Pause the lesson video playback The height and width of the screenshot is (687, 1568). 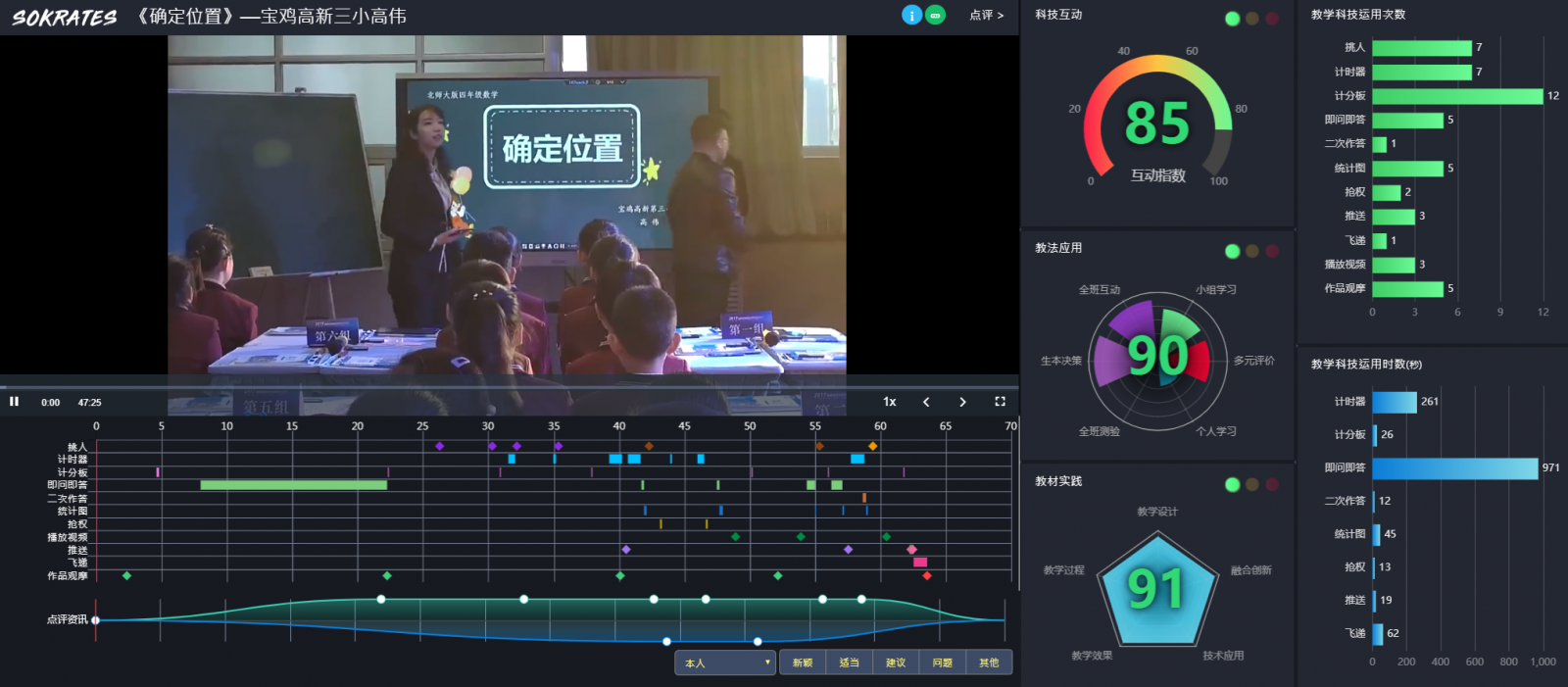[x=14, y=402]
